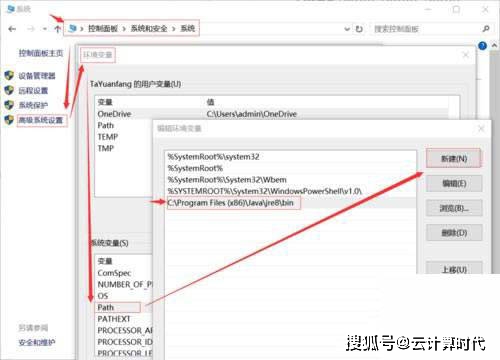Select ComSpec system variable
The image size is (500, 360).
coord(114,273)
